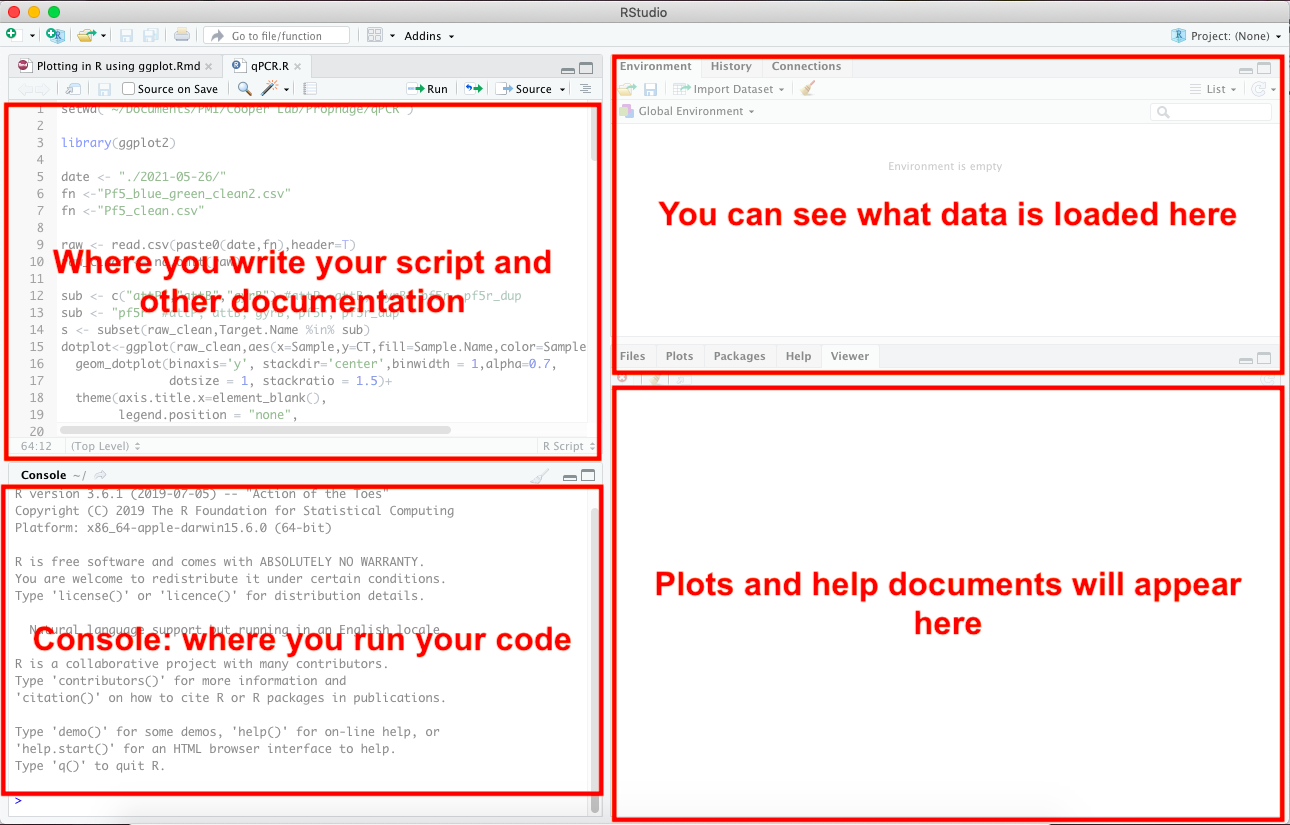Click the print icon in main toolbar

coord(181,35)
